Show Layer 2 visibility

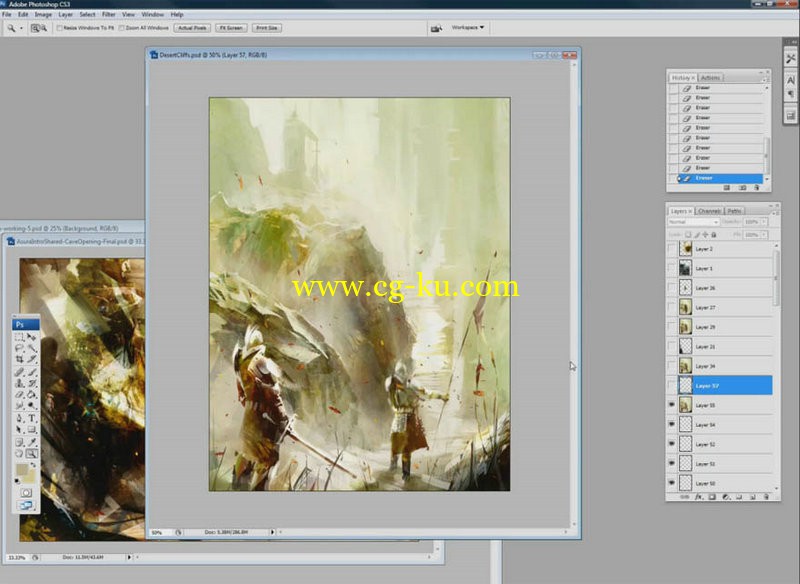coord(672,249)
